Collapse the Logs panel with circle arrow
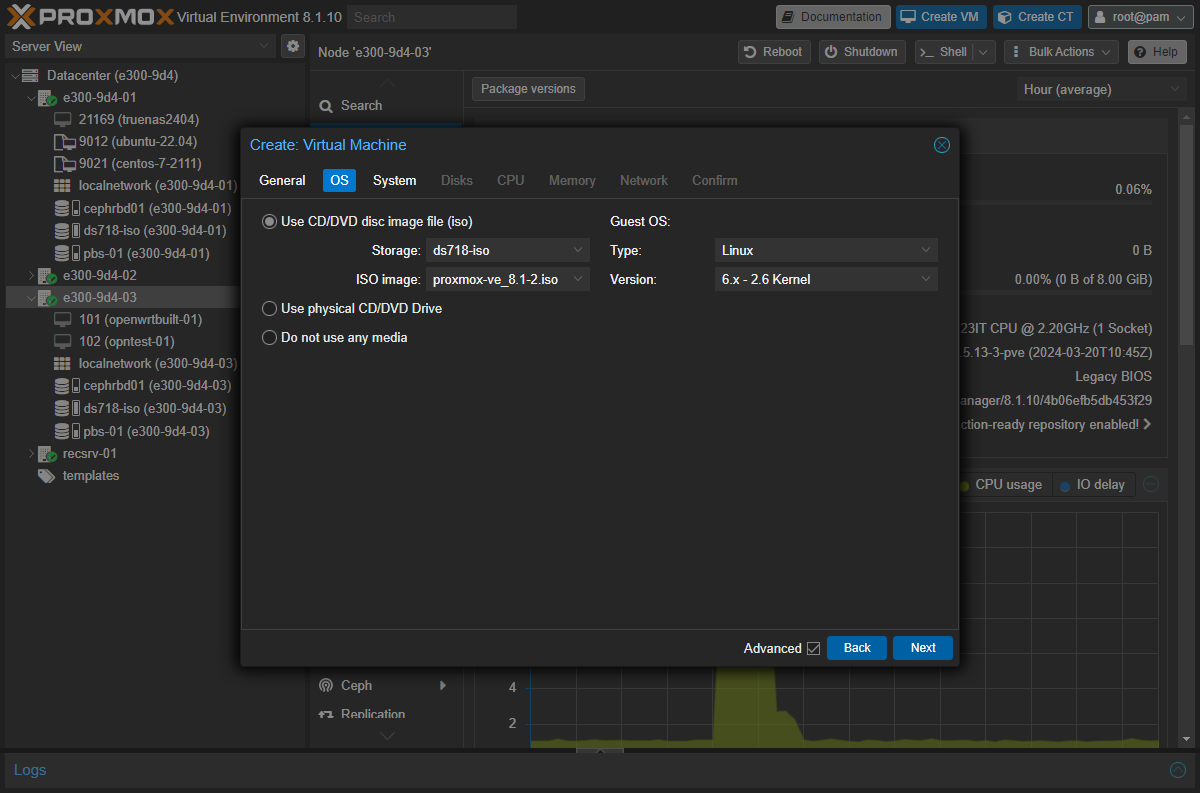Screen dimensions: 1200x793 [x=1178, y=770]
